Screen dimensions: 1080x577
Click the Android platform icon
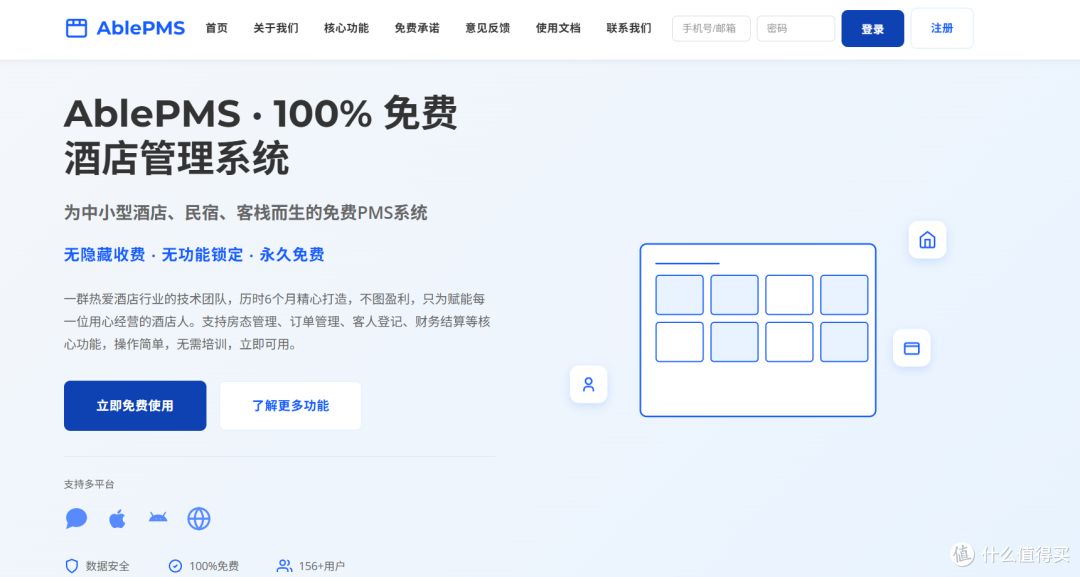tap(158, 517)
